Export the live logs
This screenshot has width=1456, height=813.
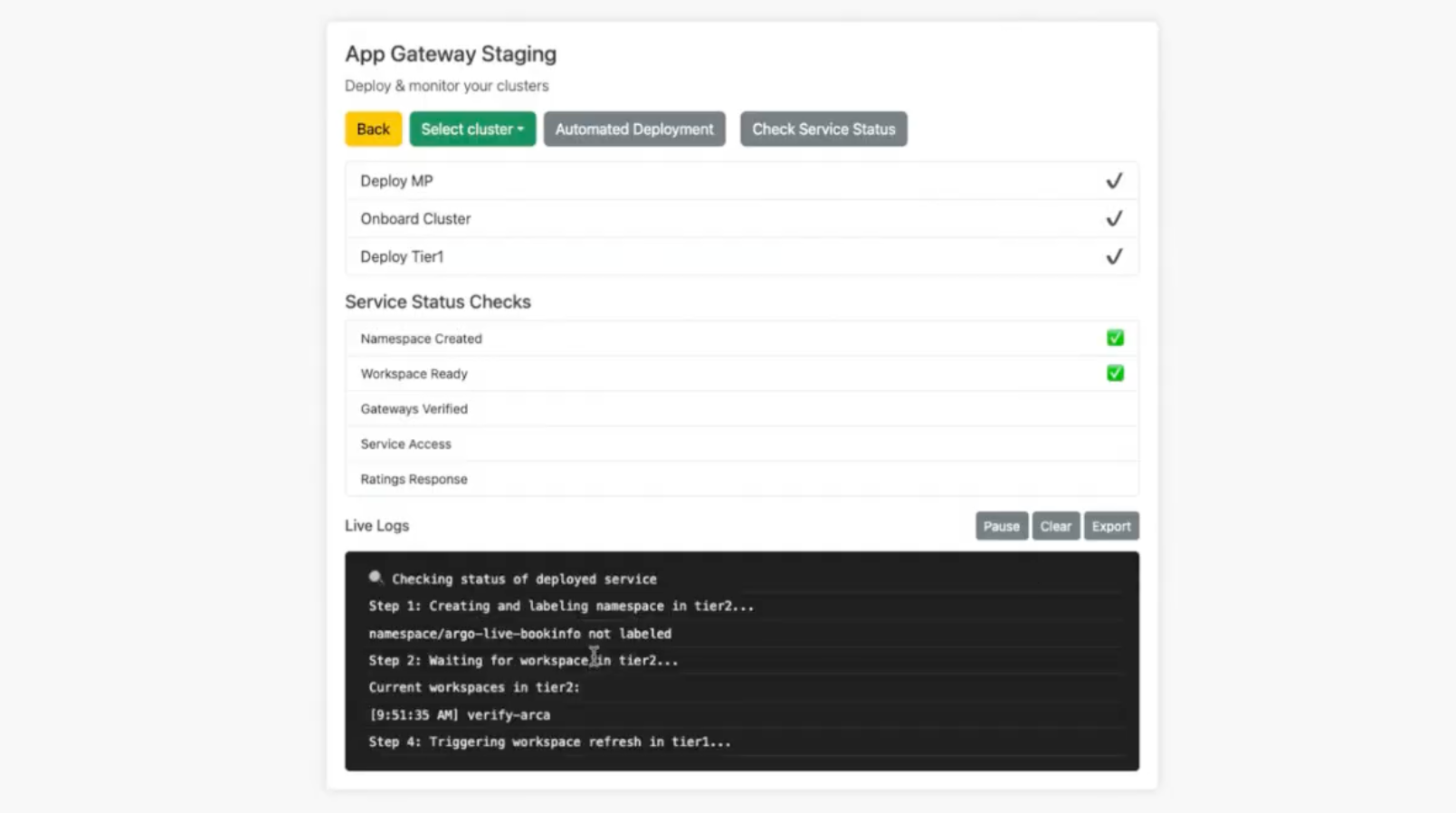(x=1111, y=526)
